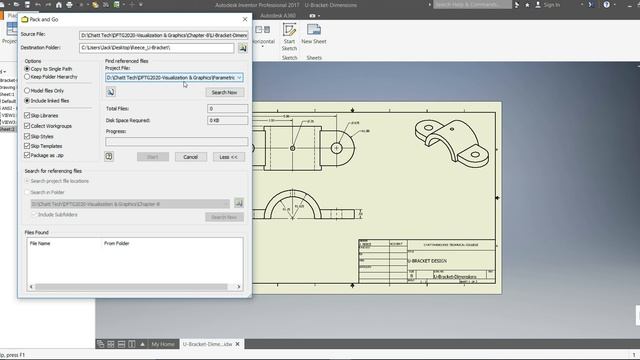Image resolution: width=640 pixels, height=360 pixels.
Task: Click the Tile windows grid icon
Action: tap(111, 344)
